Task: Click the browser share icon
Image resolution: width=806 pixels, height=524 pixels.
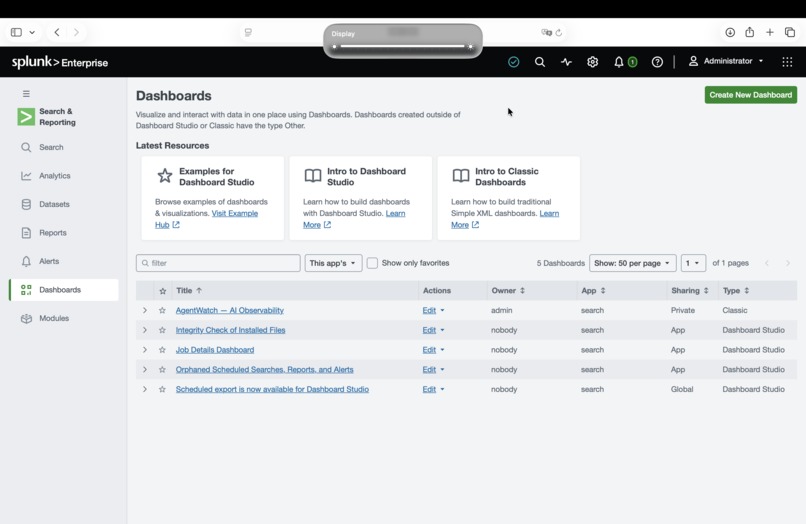Action: click(x=749, y=32)
